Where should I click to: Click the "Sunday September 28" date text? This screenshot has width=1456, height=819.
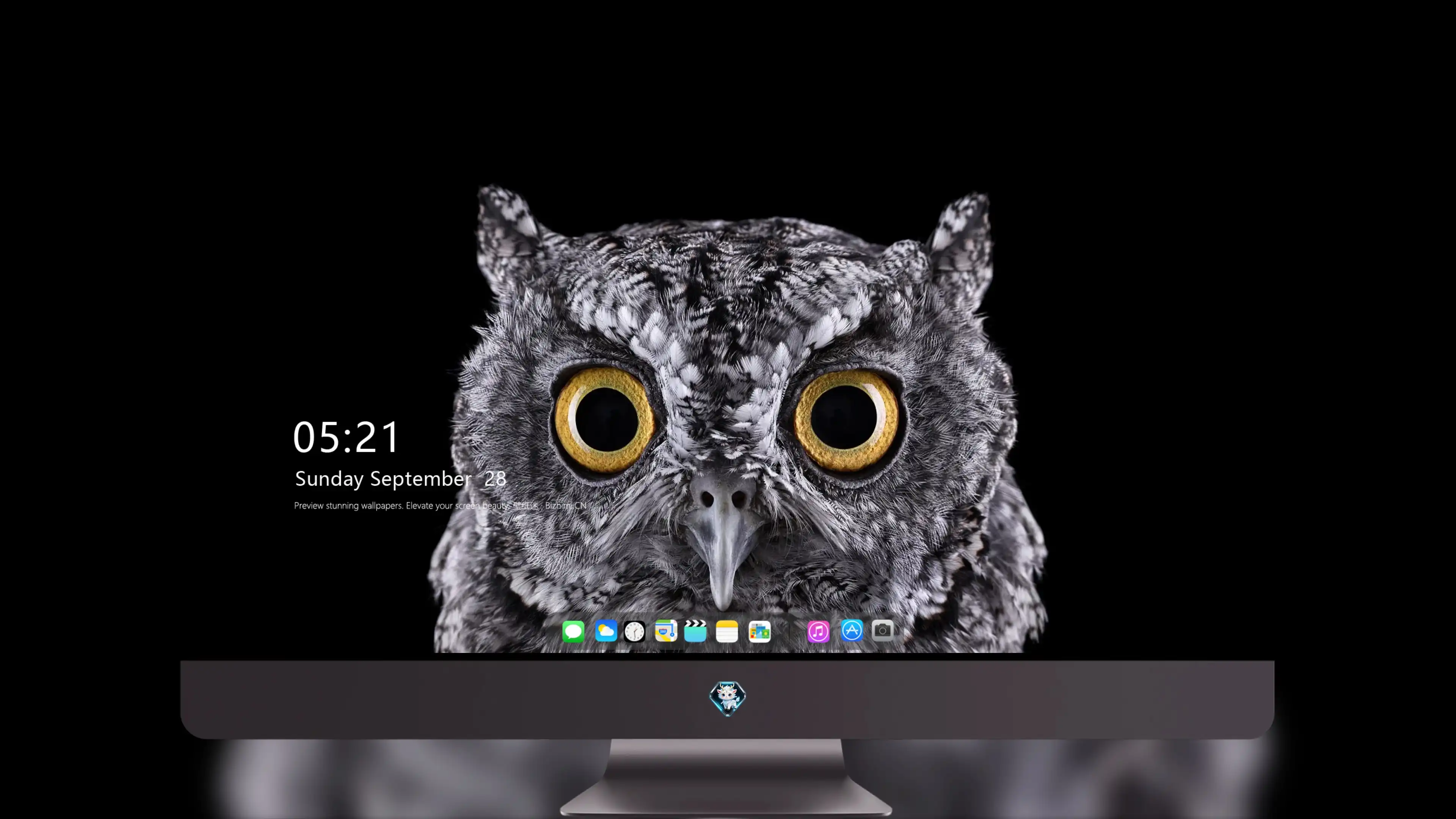tap(400, 479)
